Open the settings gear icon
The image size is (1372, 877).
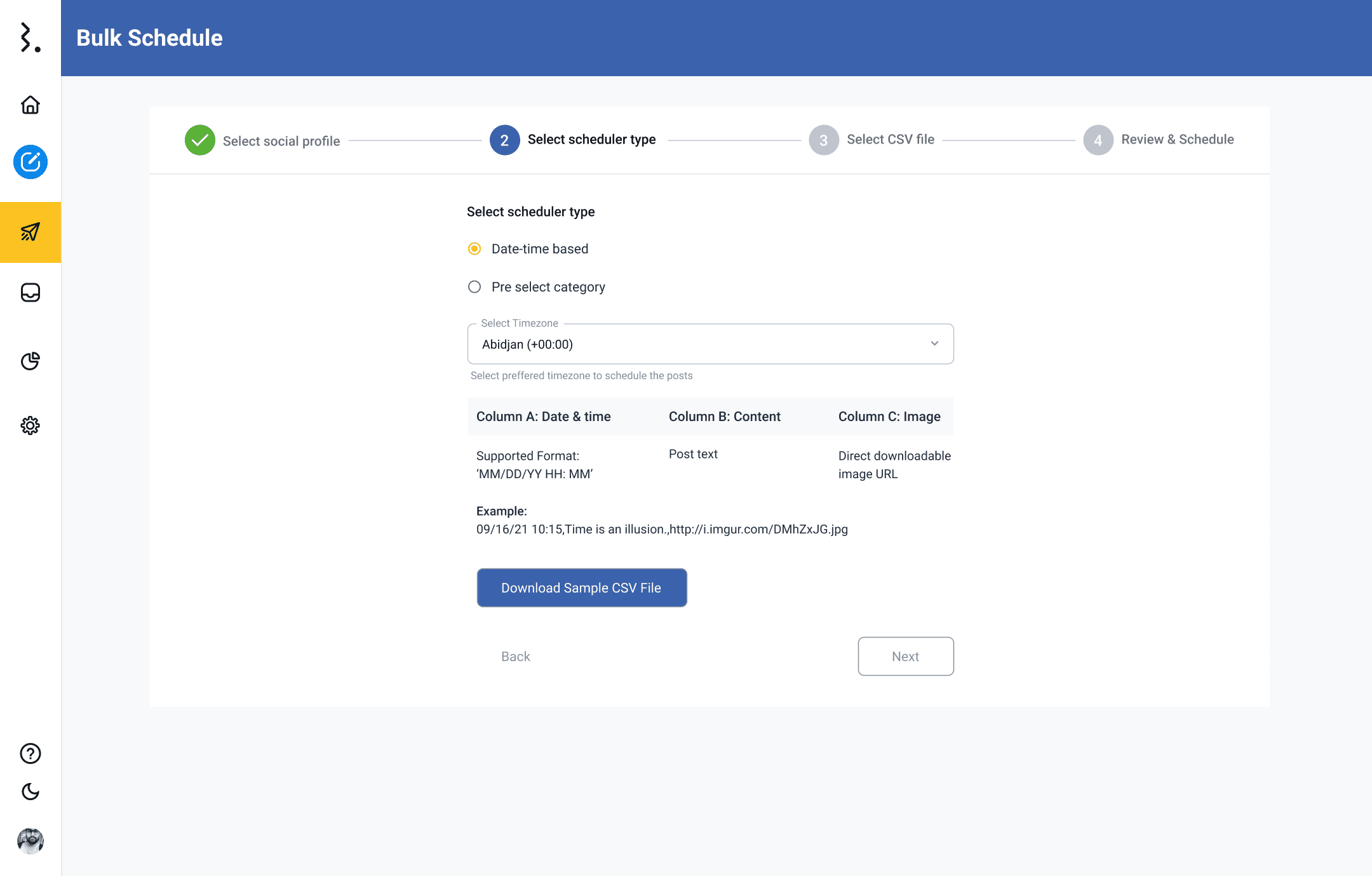(x=30, y=425)
